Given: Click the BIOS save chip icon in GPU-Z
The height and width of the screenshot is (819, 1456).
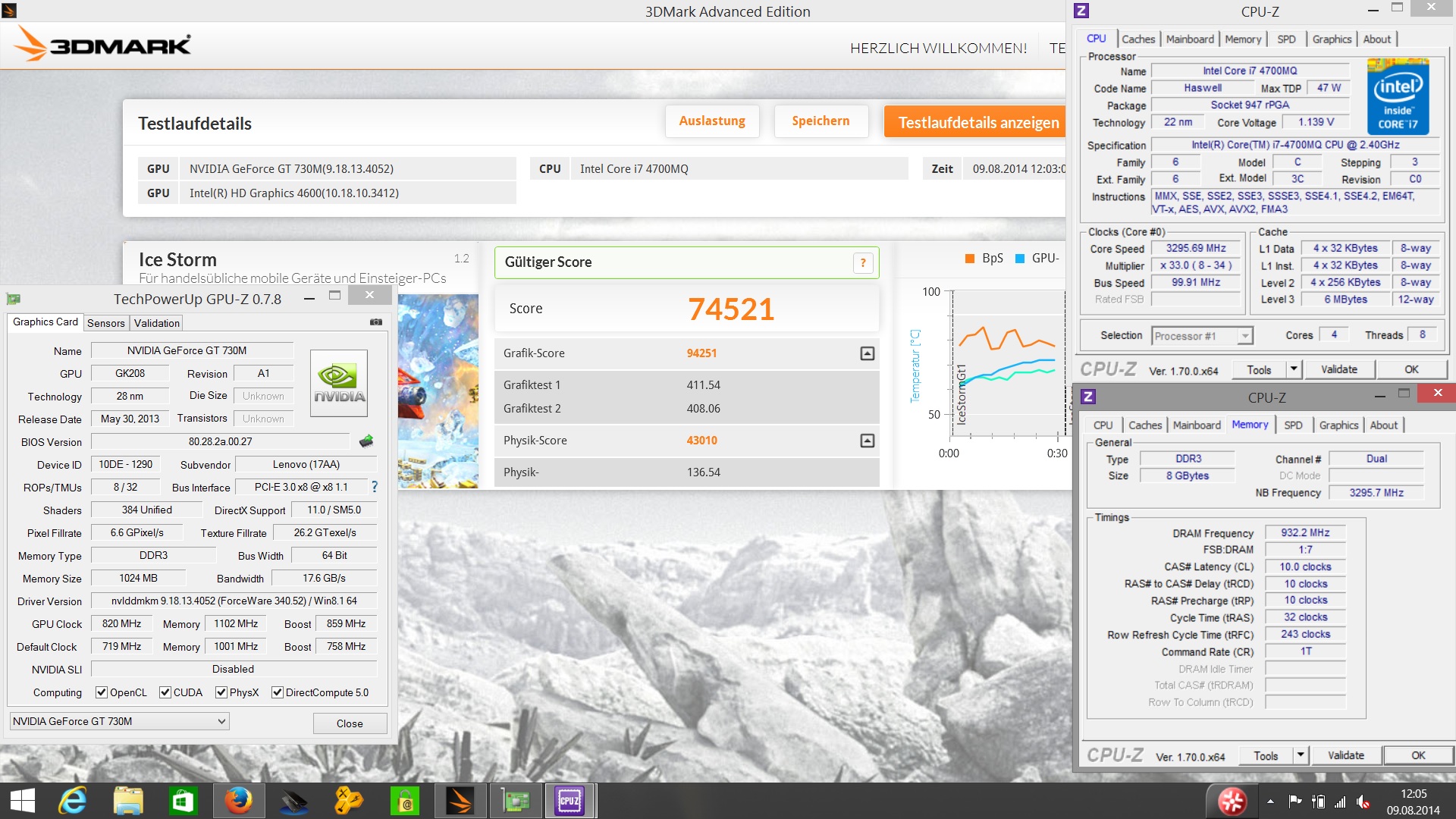Looking at the screenshot, I should (366, 441).
